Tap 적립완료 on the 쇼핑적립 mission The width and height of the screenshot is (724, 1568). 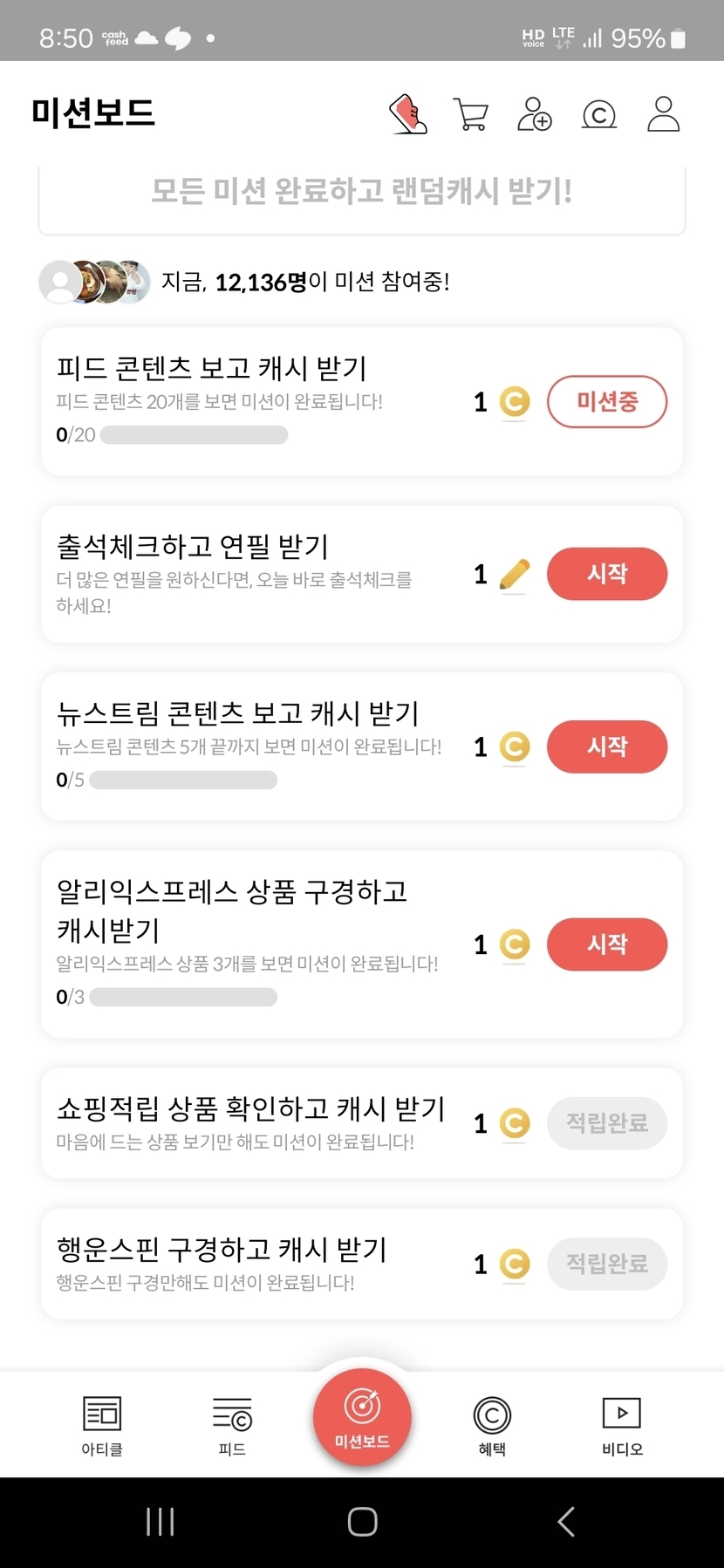(x=607, y=1123)
